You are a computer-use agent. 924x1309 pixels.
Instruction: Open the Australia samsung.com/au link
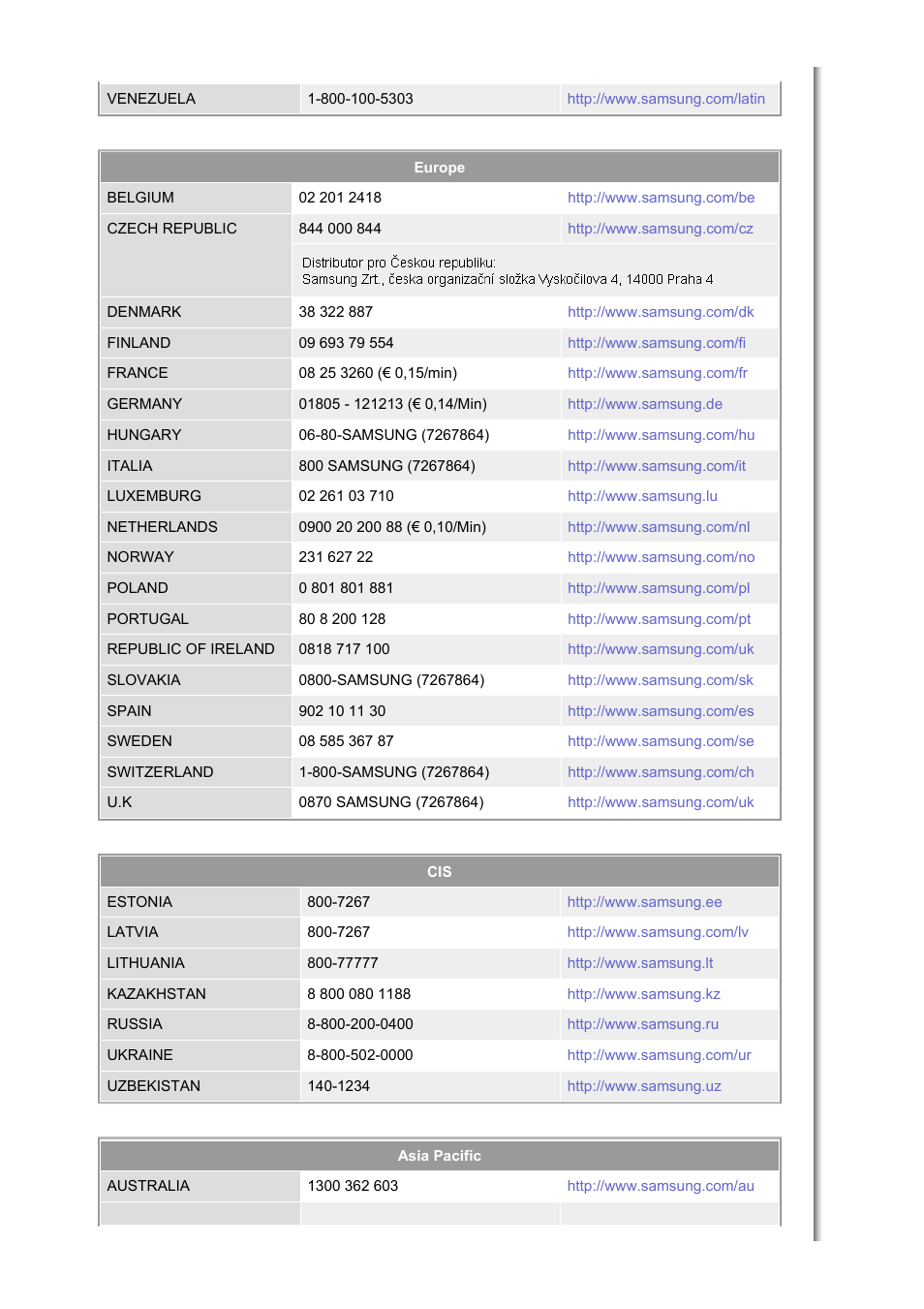tap(661, 1186)
